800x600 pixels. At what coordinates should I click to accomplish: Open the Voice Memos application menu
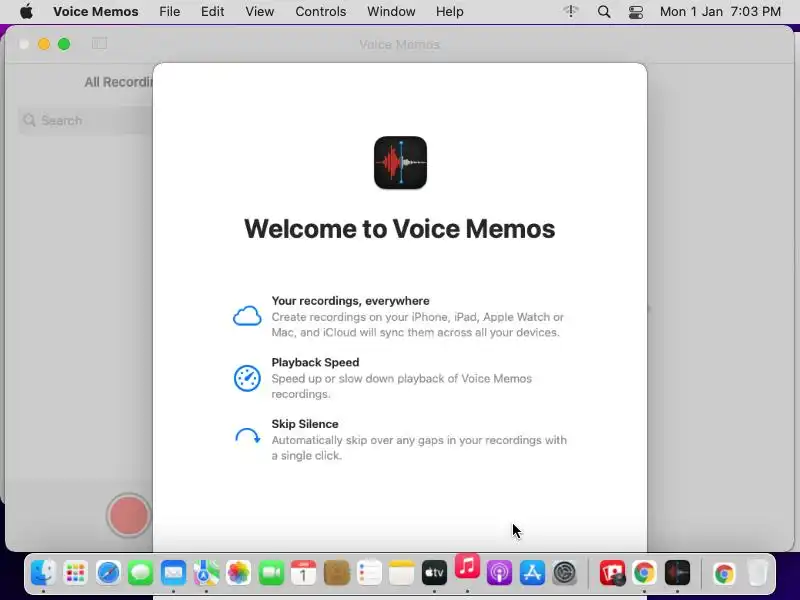(x=95, y=11)
